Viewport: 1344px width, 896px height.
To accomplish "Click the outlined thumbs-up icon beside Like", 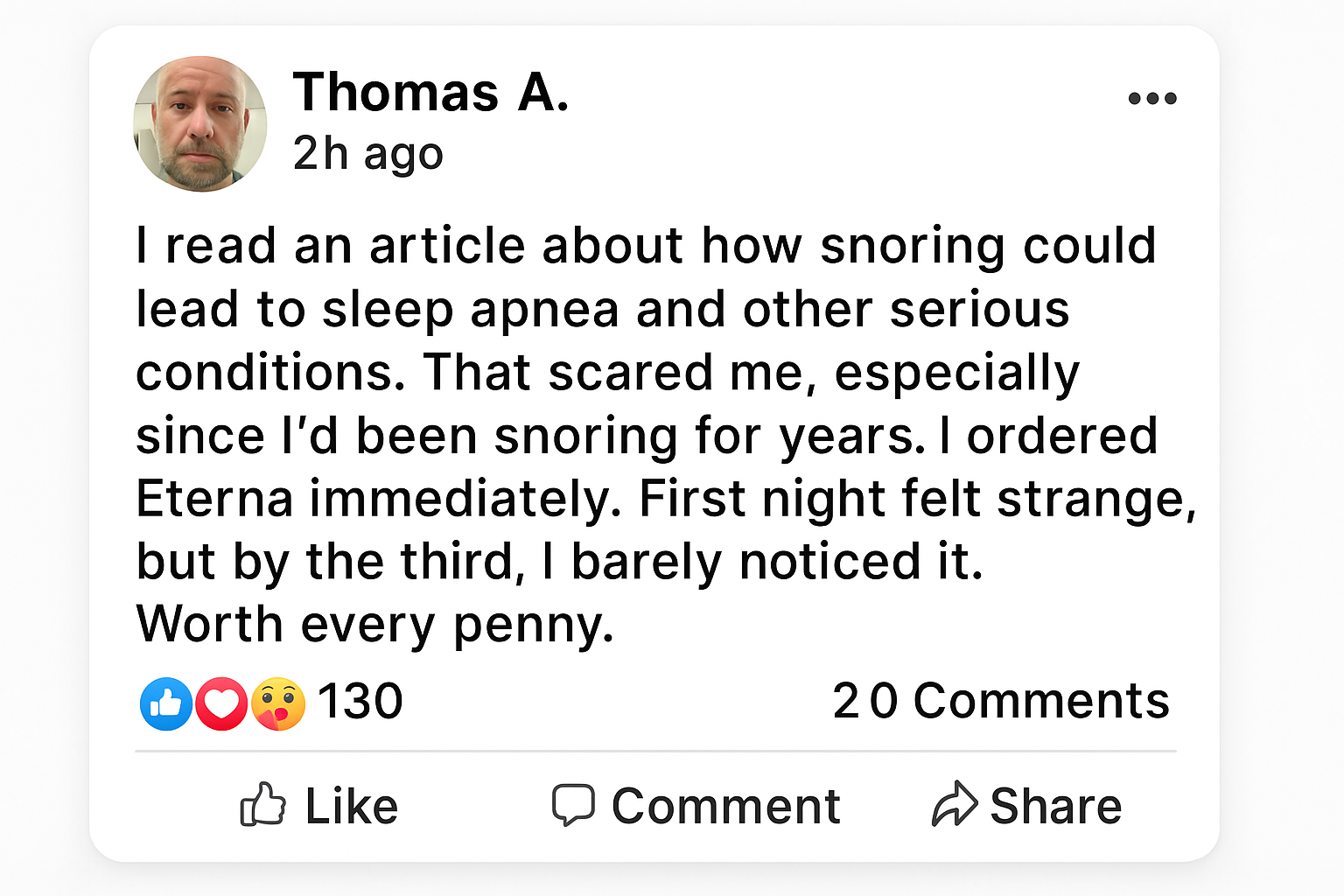I will click(x=262, y=804).
